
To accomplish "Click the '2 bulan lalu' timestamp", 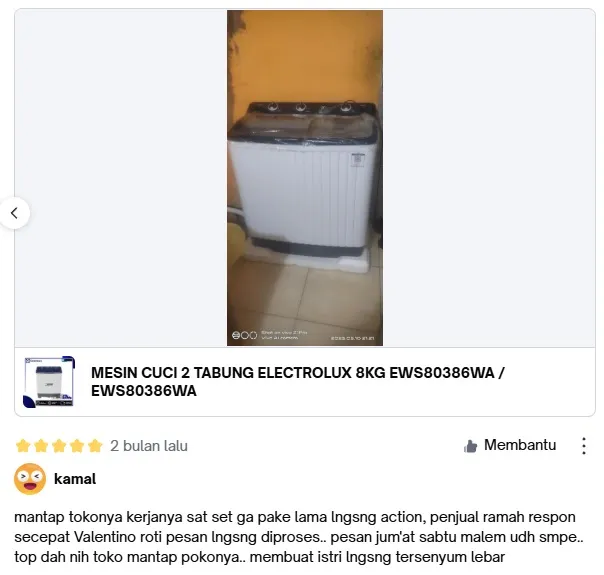I will pos(149,446).
